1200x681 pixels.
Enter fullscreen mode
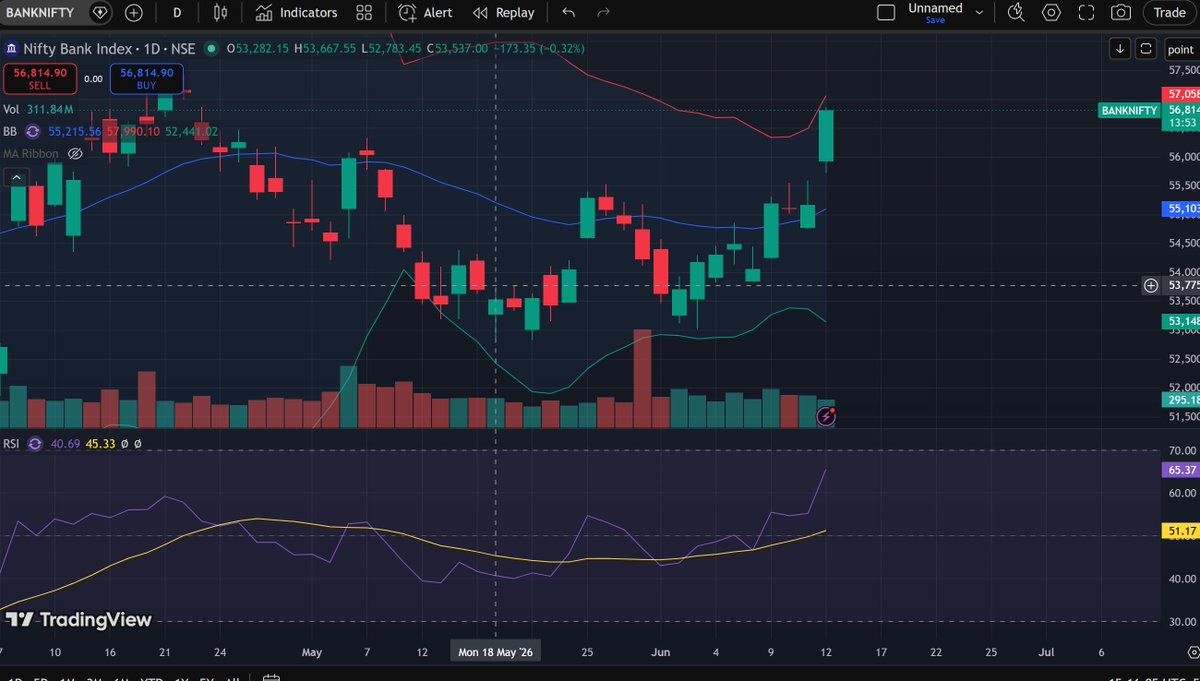click(1087, 13)
